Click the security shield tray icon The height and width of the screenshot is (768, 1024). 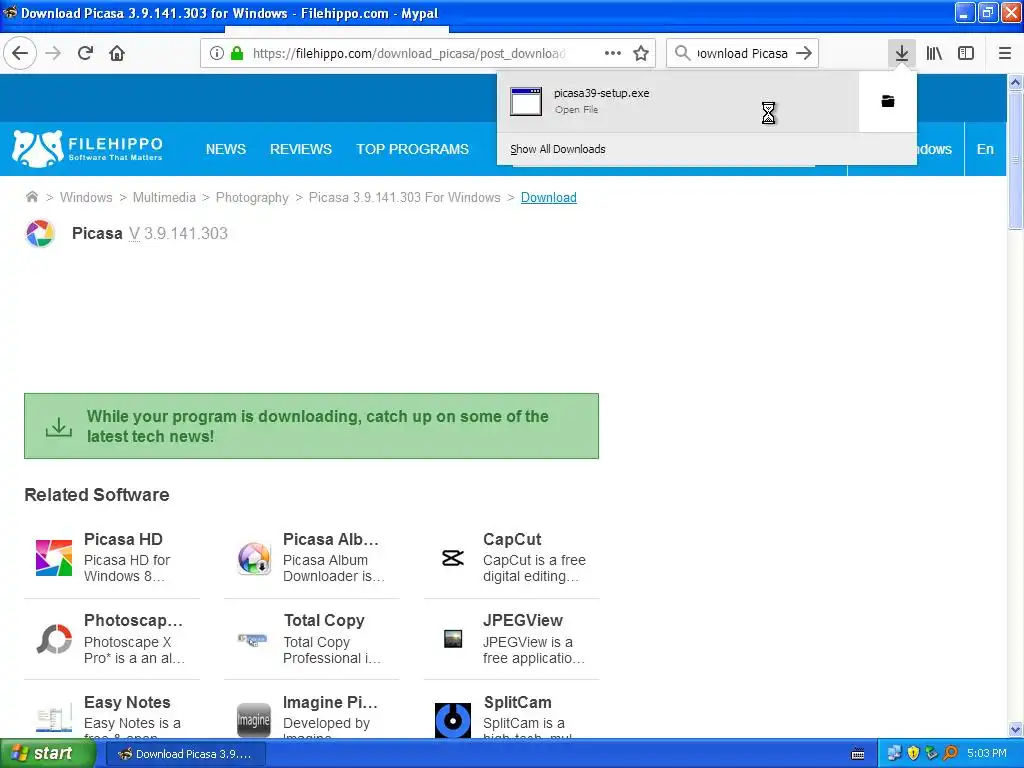pos(914,754)
